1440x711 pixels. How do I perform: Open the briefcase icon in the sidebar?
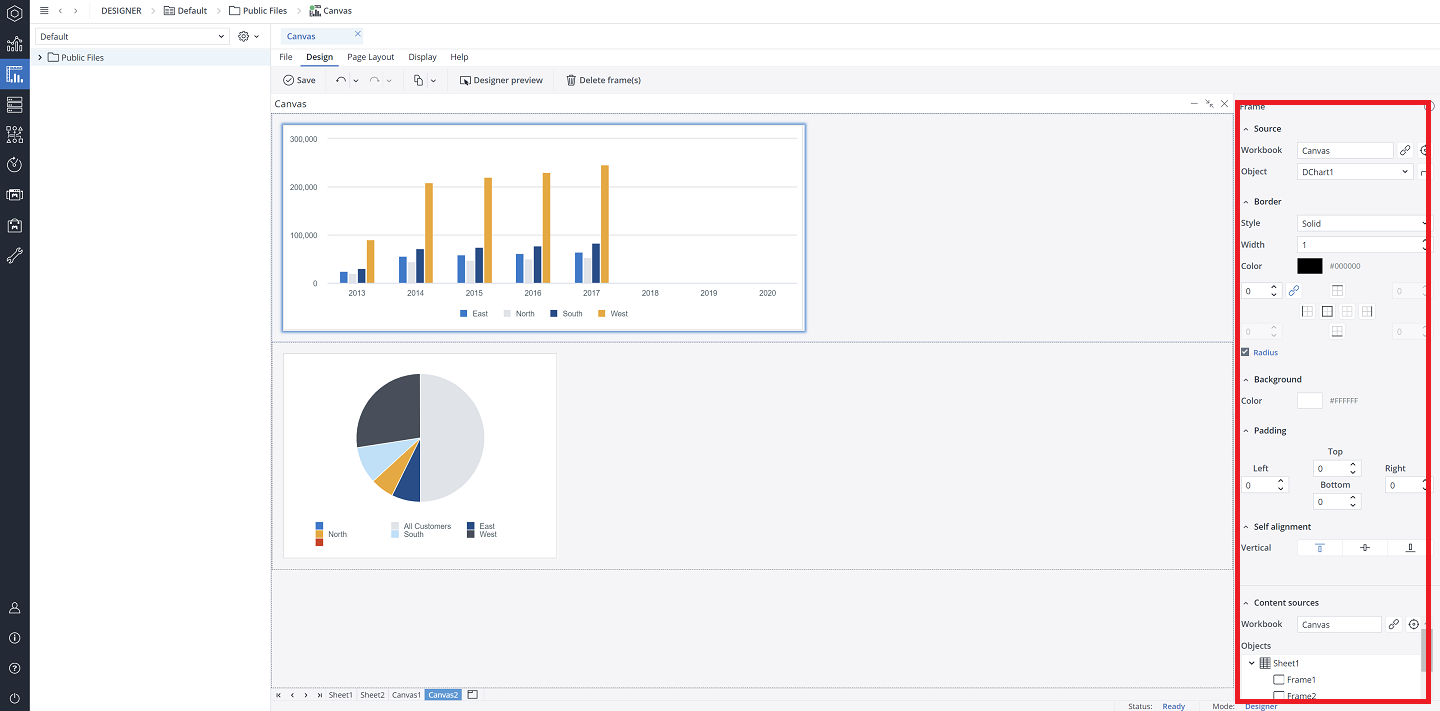pyautogui.click(x=14, y=225)
